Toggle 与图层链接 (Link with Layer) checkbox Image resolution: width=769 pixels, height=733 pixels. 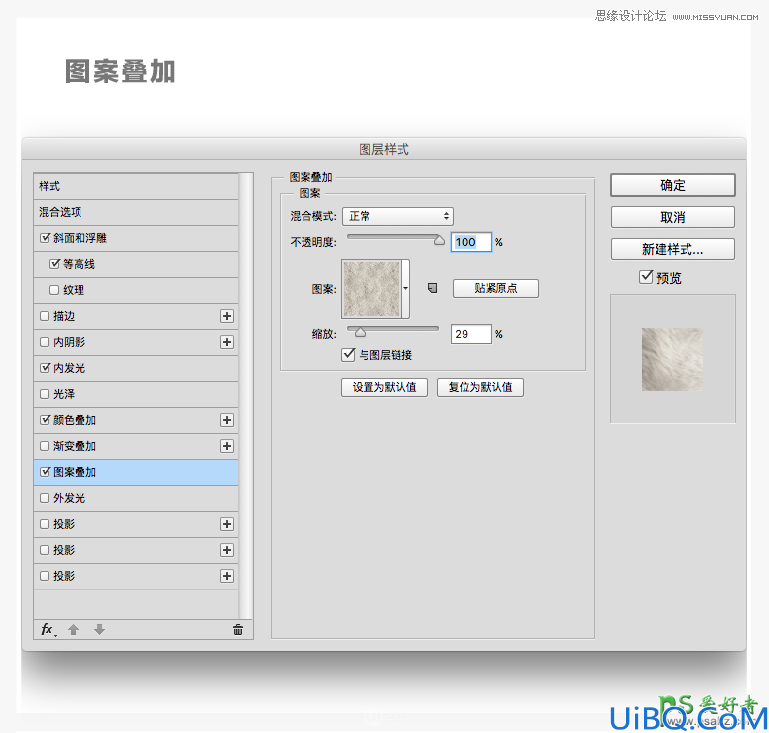[x=348, y=354]
